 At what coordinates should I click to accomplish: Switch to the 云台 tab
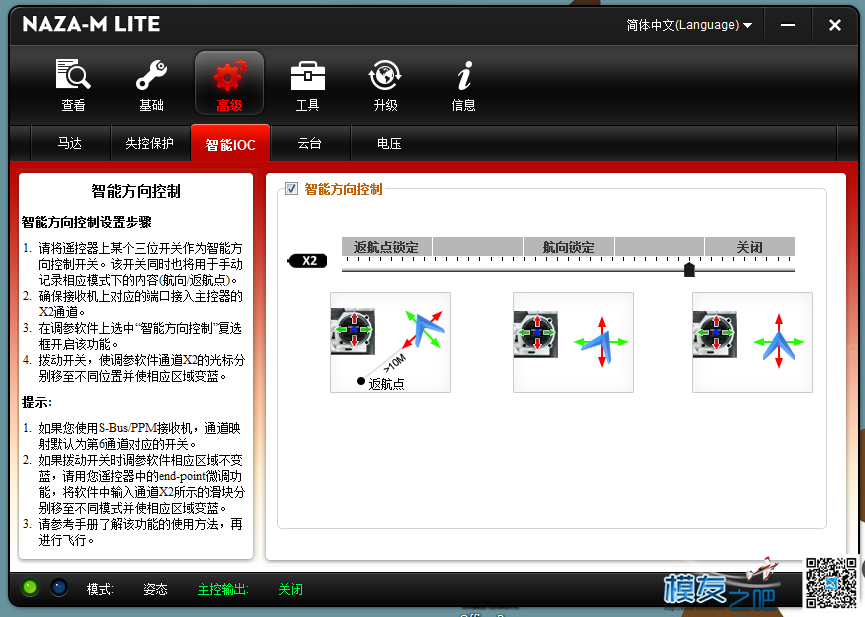tap(309, 143)
